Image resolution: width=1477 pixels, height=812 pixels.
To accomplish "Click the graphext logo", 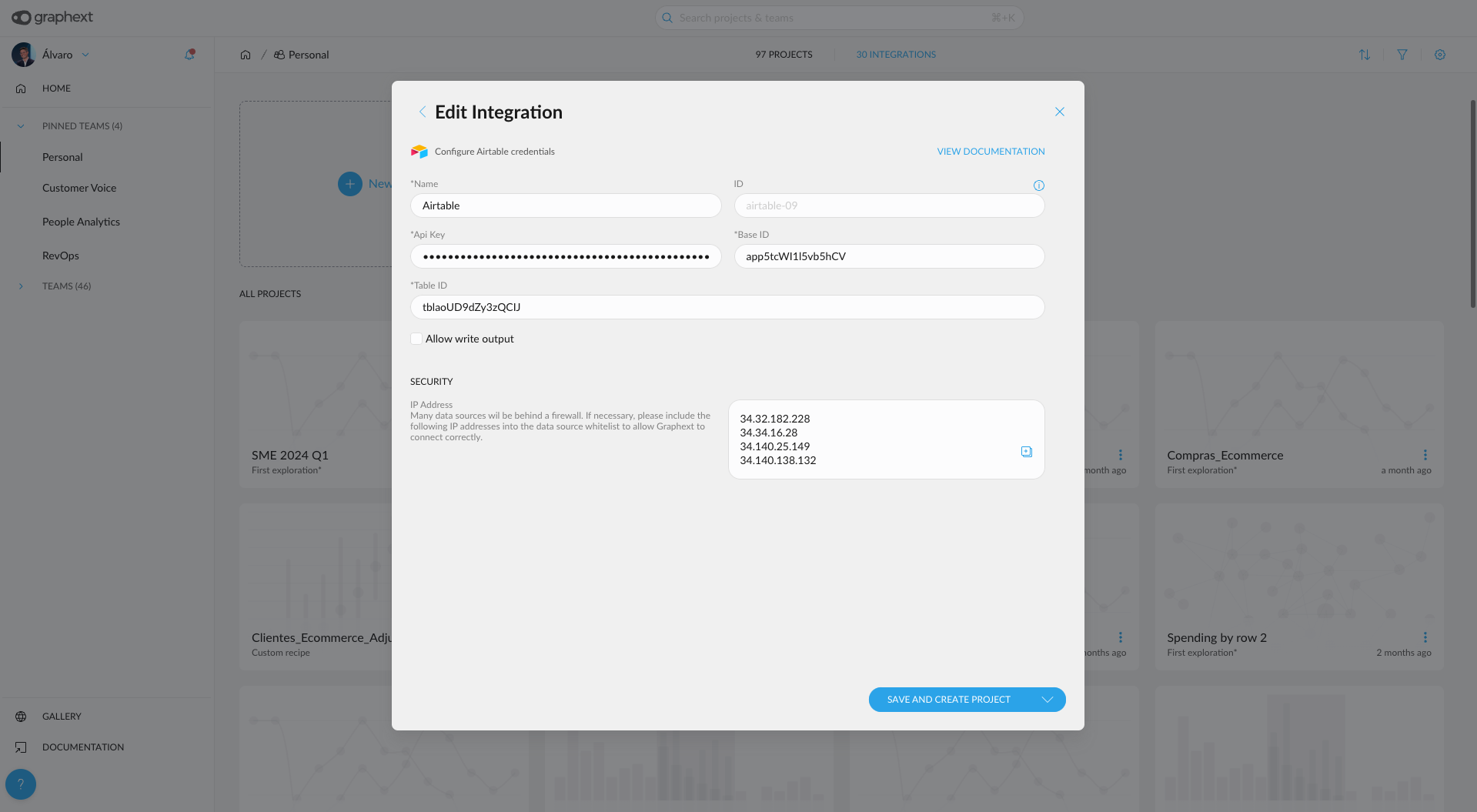I will coord(52,17).
